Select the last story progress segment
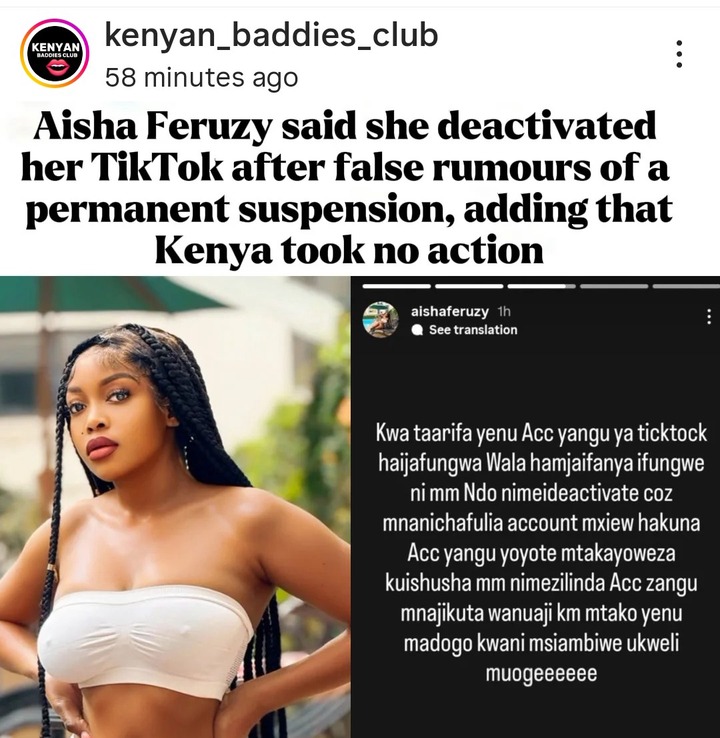Screen dimensions: 720x738 686,286
